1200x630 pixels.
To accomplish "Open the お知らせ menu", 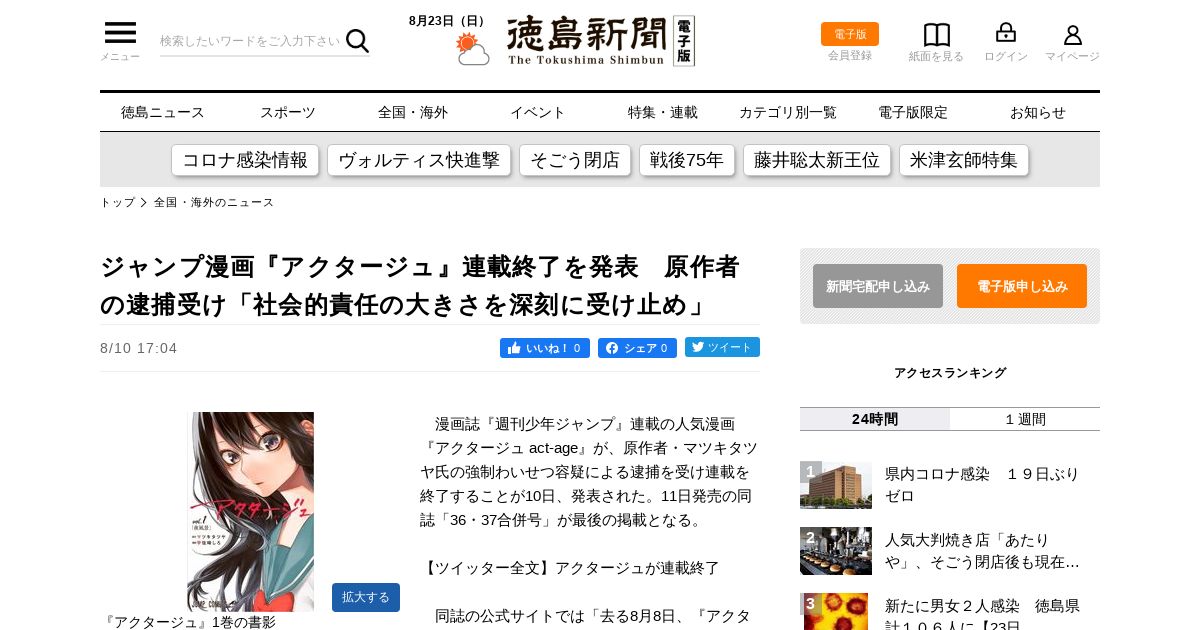I will pos(1038,112).
